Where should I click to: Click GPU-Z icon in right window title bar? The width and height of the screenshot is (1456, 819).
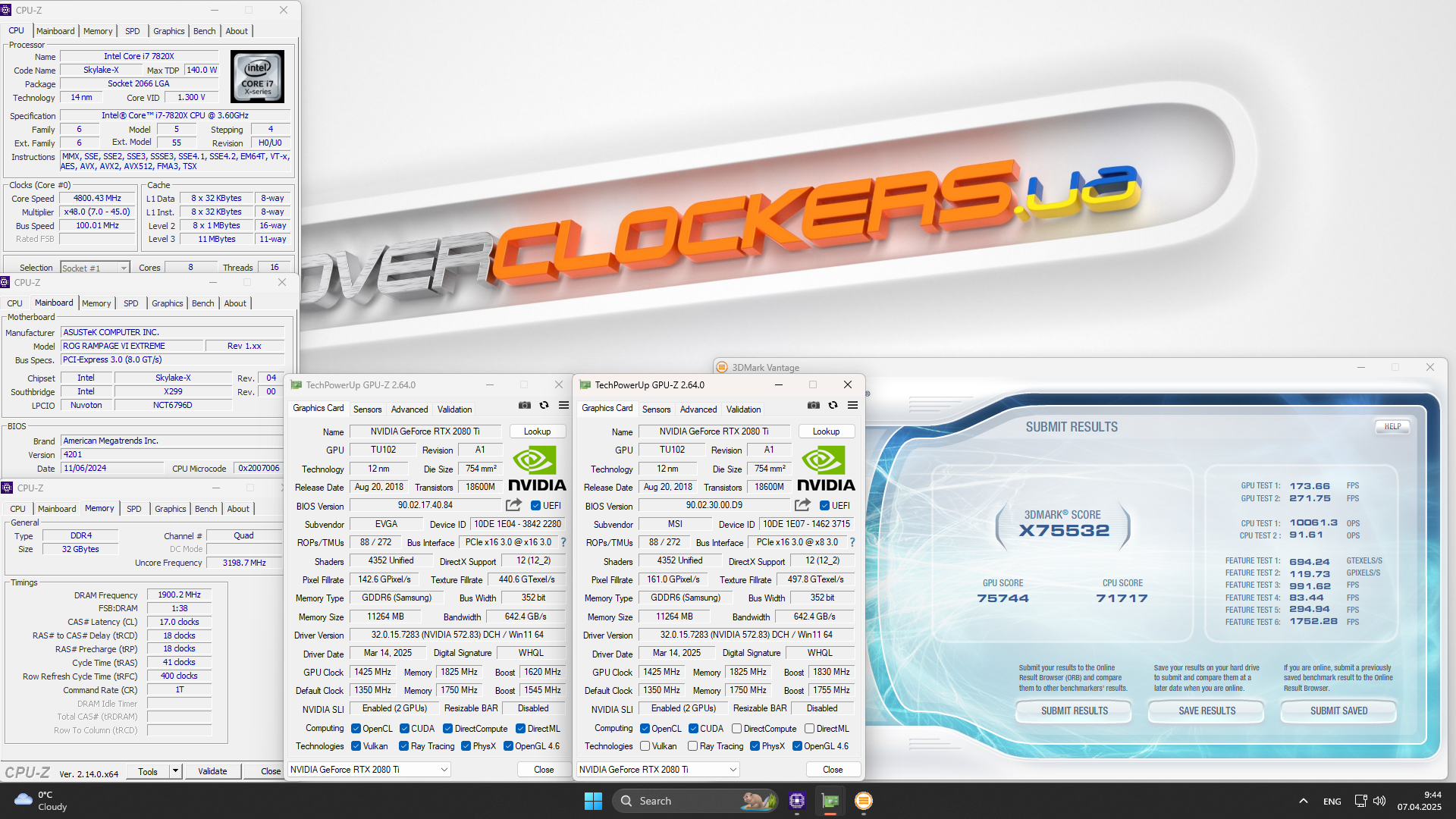pos(585,384)
